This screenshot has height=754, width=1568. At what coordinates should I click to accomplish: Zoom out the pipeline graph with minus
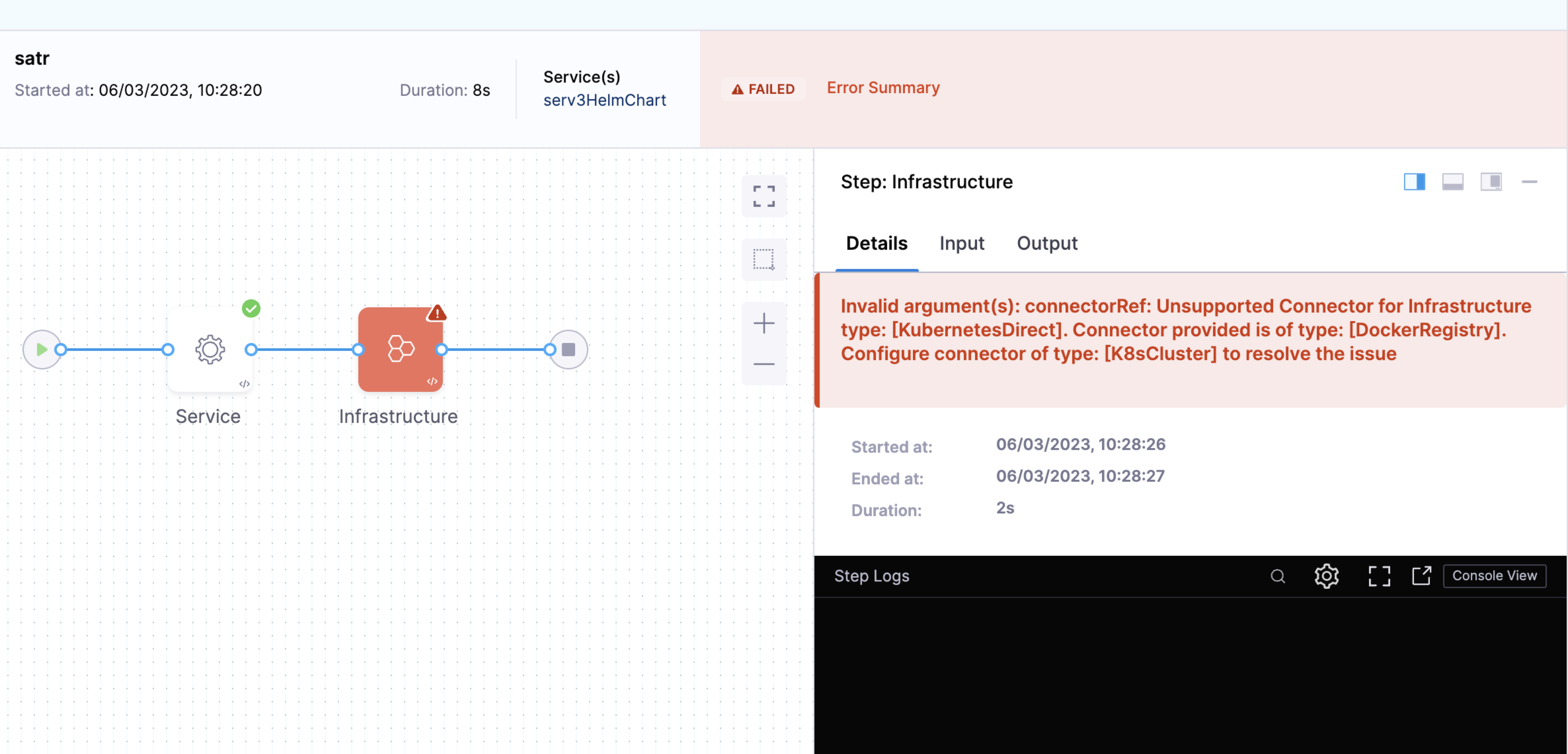763,364
